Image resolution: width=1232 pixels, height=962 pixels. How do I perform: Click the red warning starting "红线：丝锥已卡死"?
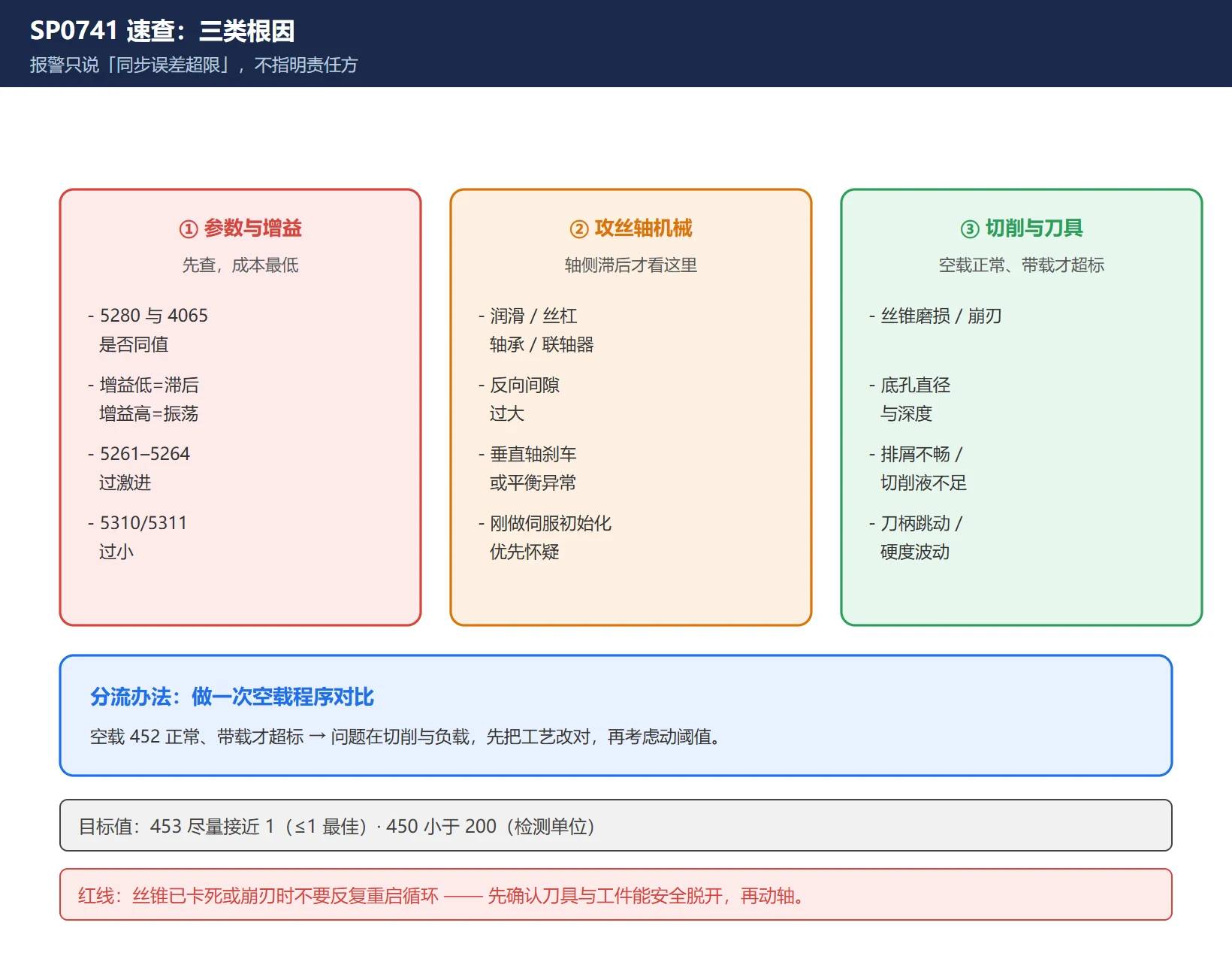point(442,895)
